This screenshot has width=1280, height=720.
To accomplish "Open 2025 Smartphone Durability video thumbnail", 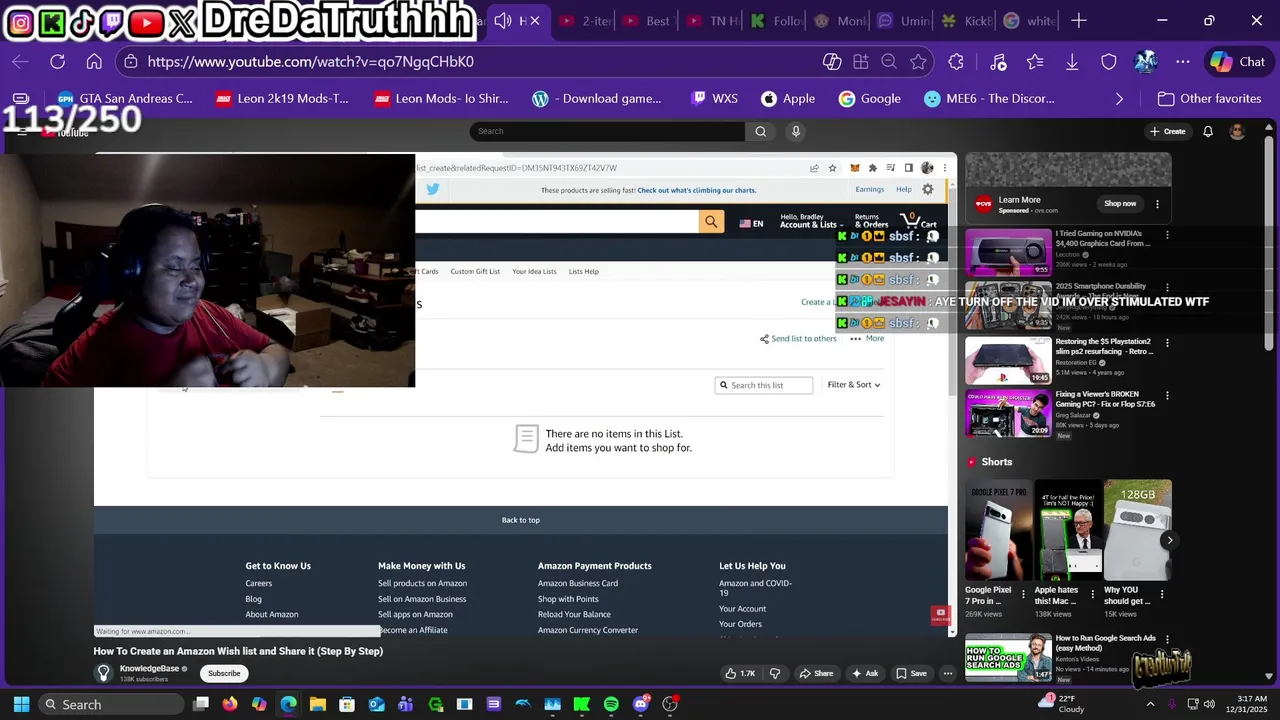I will 1008,306.
